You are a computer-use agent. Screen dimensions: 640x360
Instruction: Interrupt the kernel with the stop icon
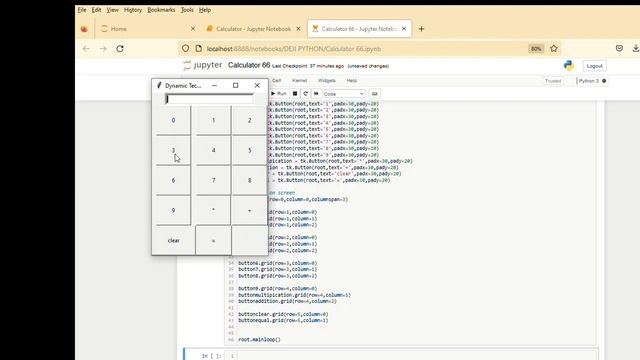coord(295,94)
